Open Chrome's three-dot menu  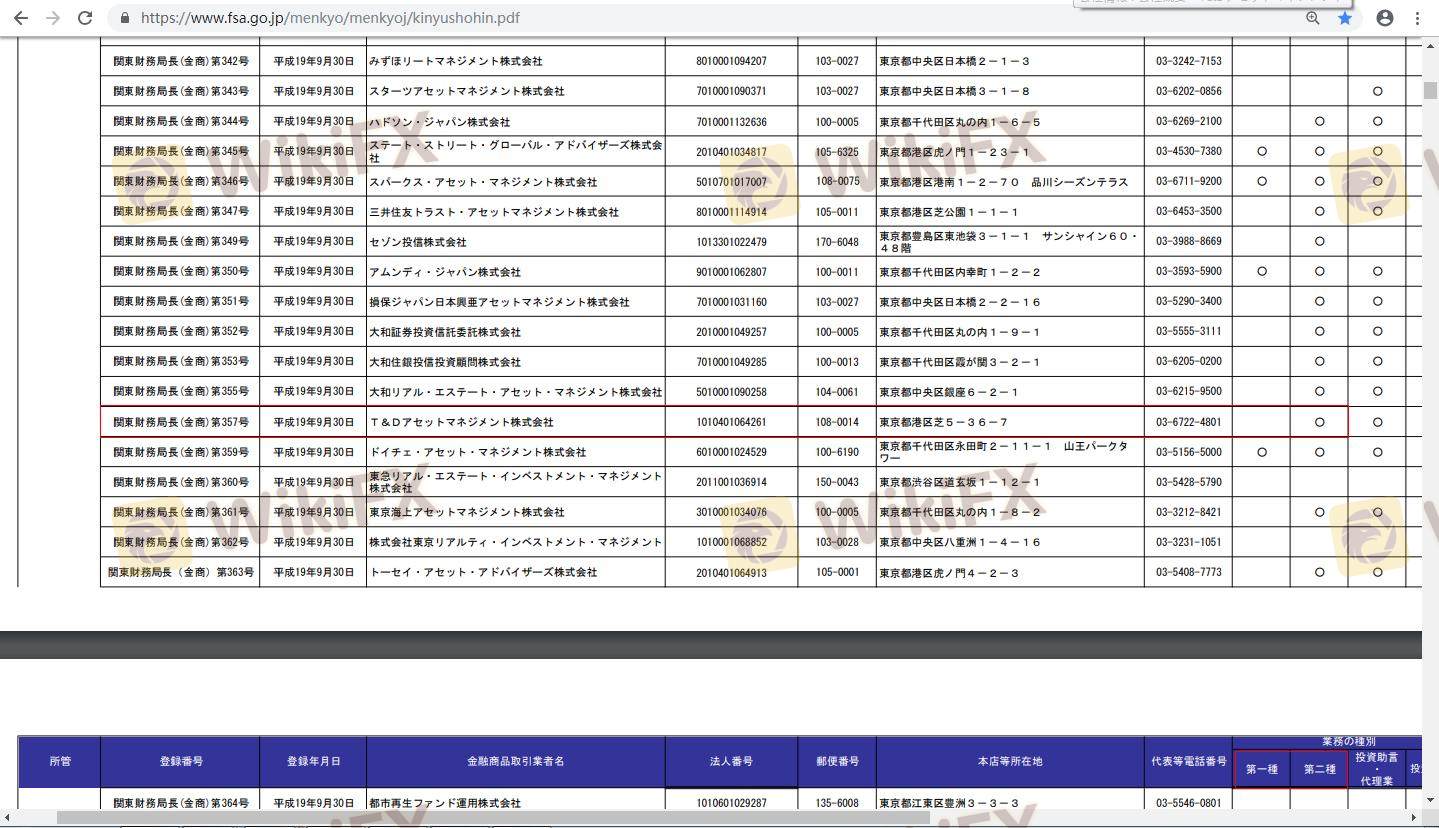click(x=1417, y=18)
